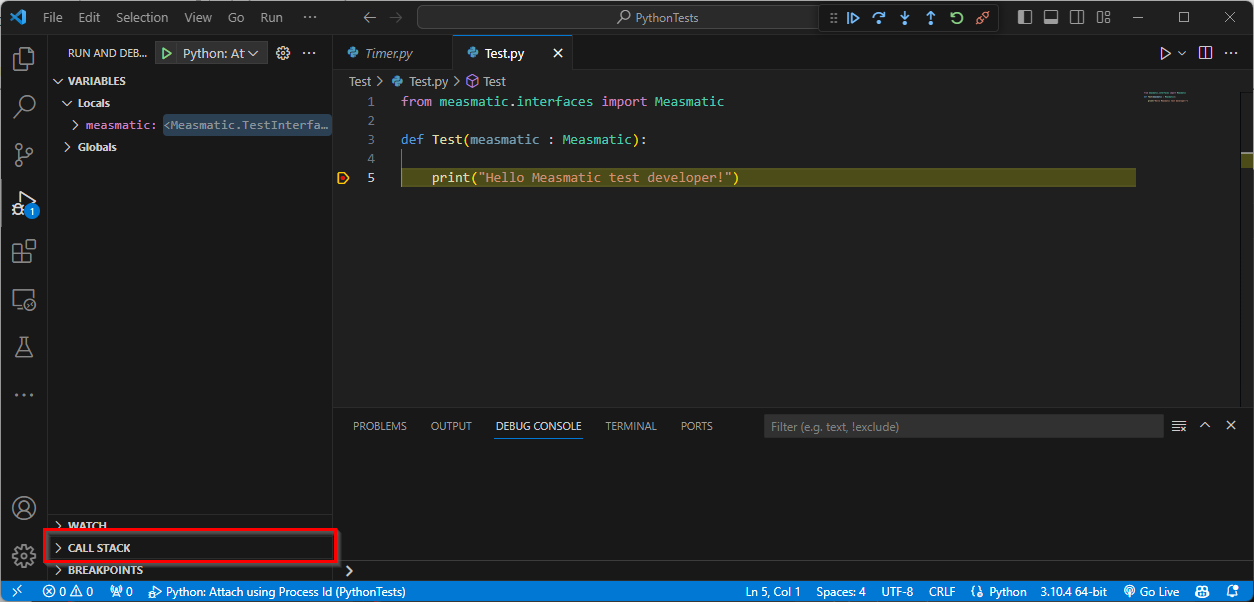
Task: Expand the Globals scope
Action: pos(190,147)
